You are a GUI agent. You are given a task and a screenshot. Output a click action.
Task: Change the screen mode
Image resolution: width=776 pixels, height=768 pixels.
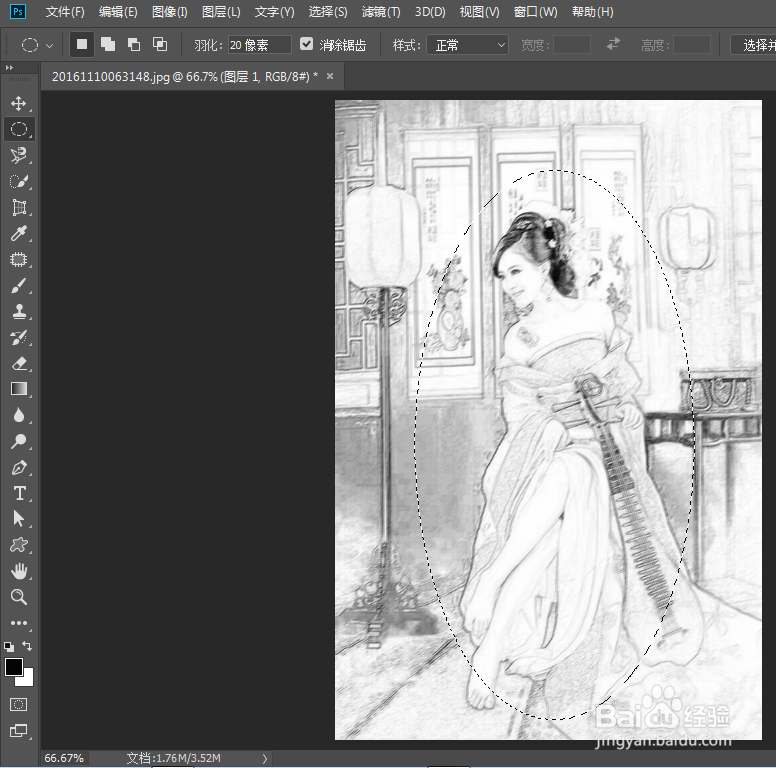tap(19, 730)
